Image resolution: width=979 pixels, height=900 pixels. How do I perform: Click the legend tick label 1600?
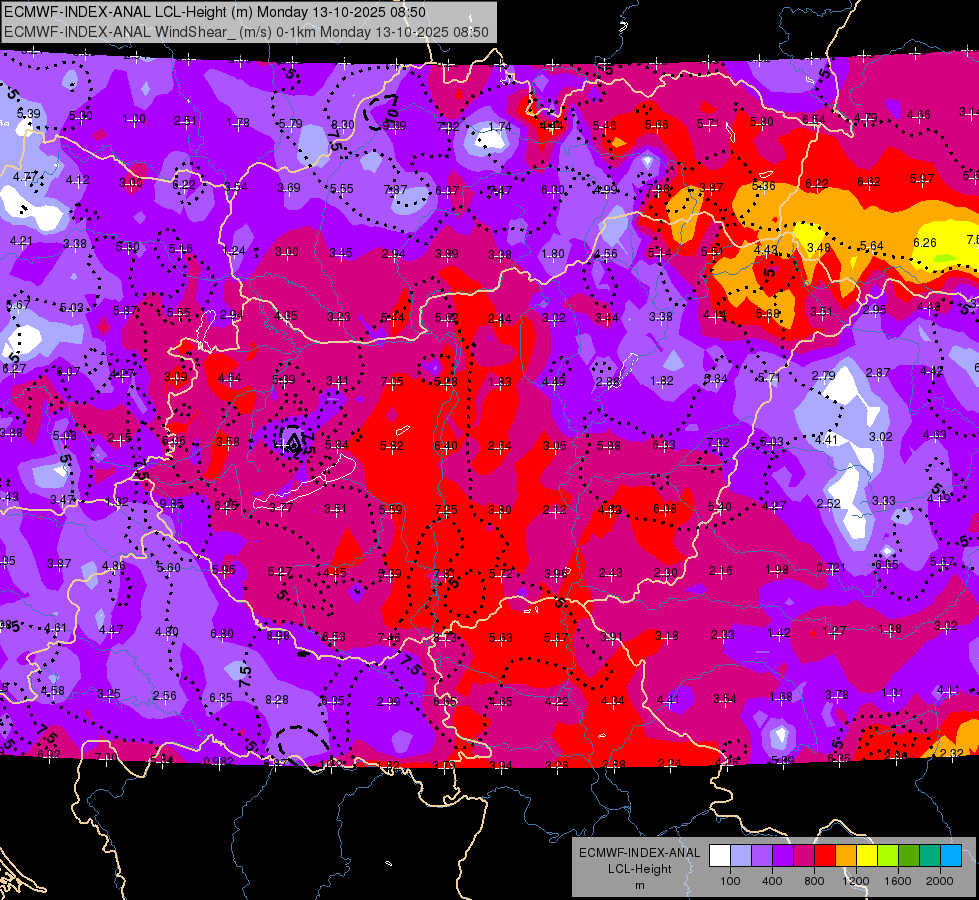(898, 881)
